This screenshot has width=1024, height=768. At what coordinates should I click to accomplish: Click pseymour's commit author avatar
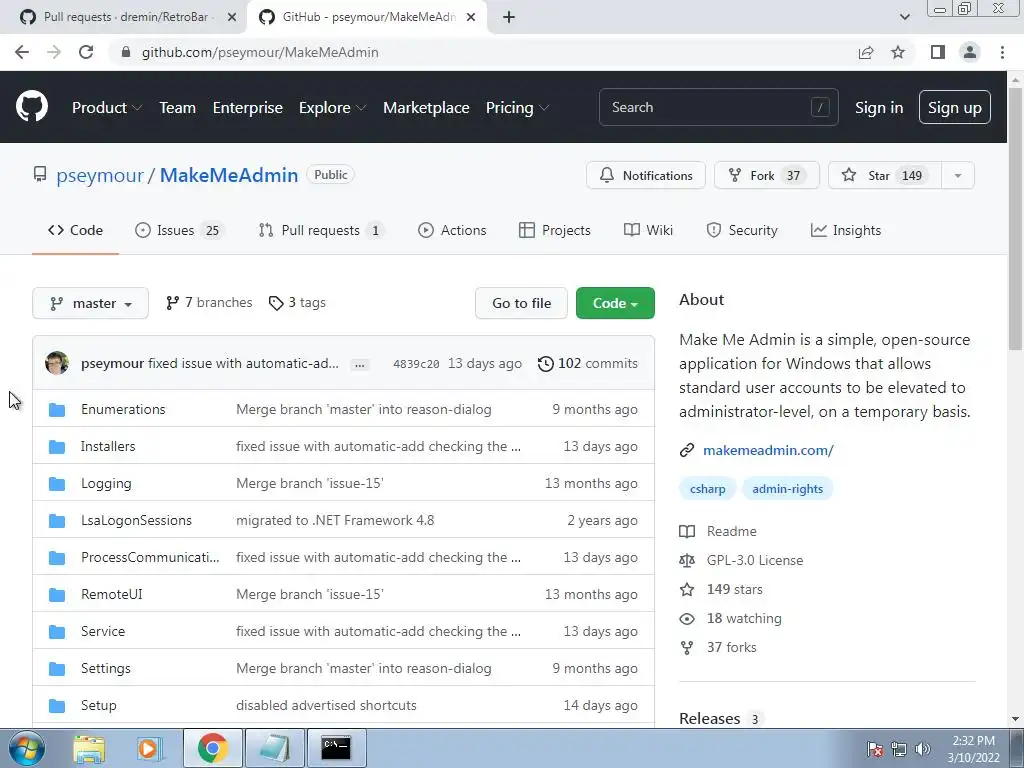tap(57, 363)
